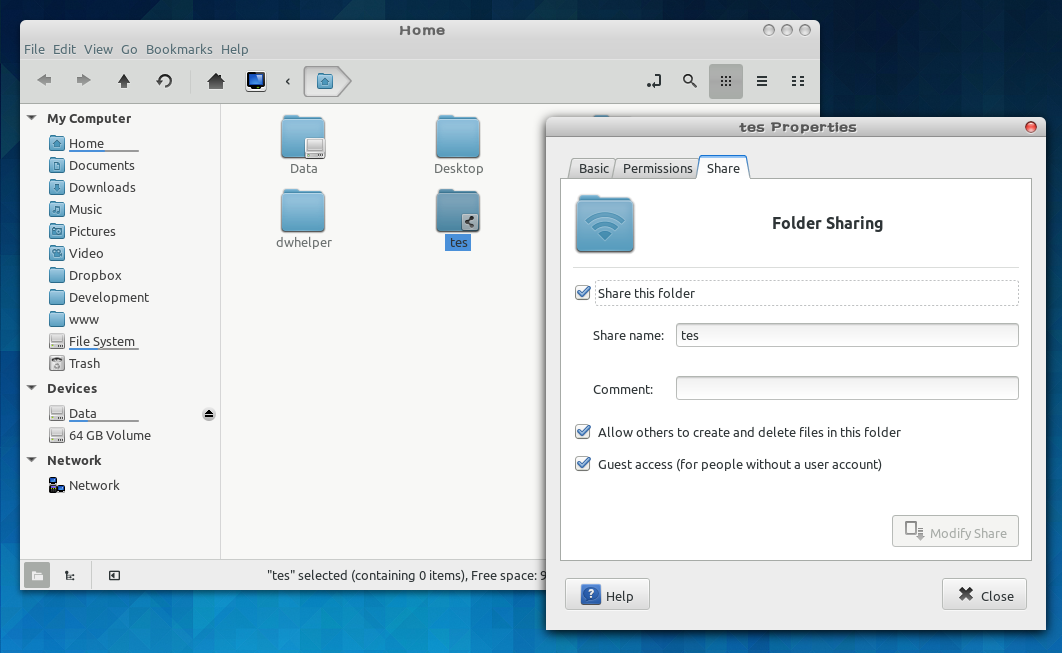Collapse the Devices sidebar section
Viewport: 1062px width, 653px height.
[x=32, y=388]
